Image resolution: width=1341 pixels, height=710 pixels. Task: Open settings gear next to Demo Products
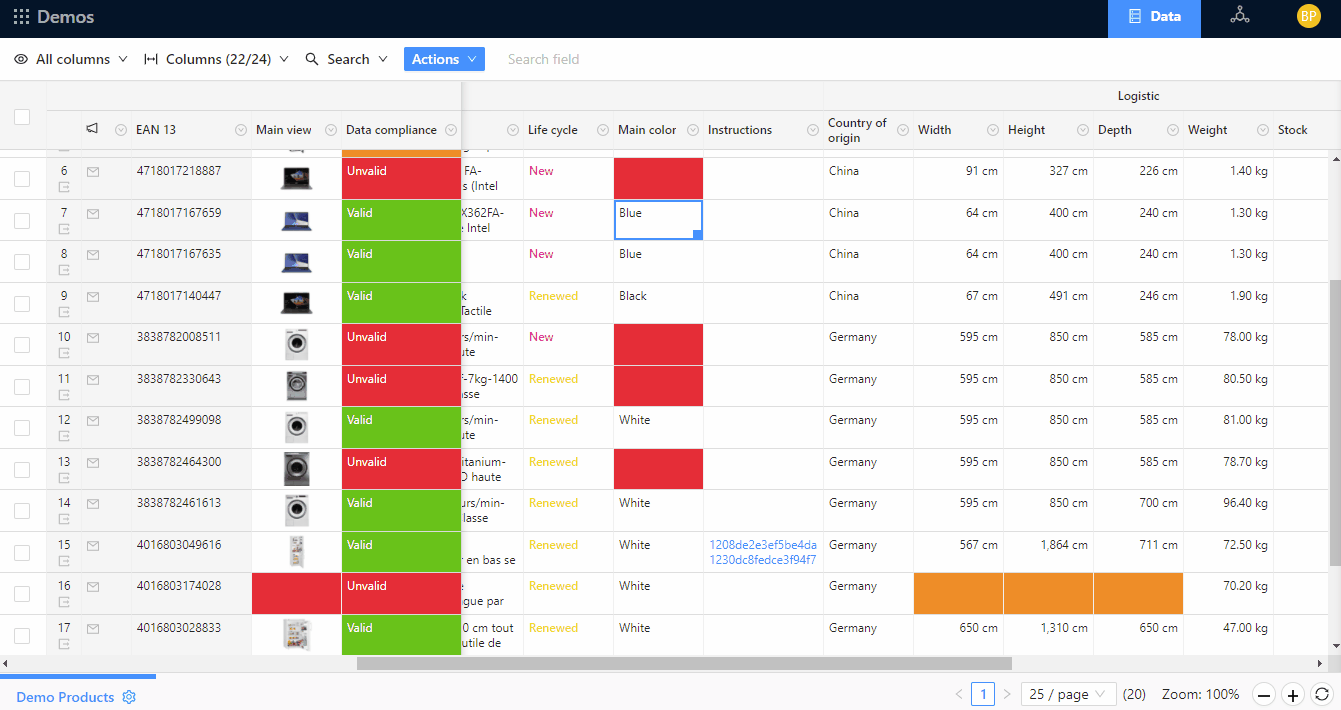coord(129,697)
